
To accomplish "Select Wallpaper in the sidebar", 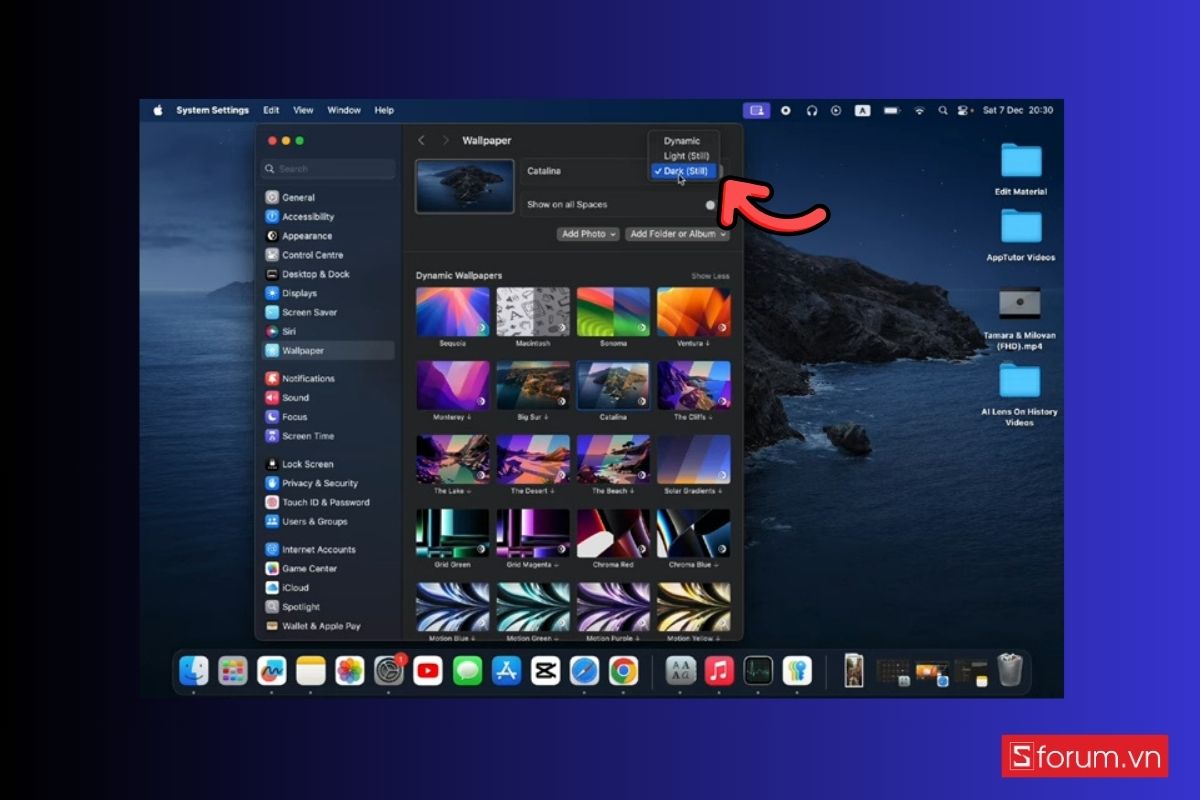I will coord(328,351).
